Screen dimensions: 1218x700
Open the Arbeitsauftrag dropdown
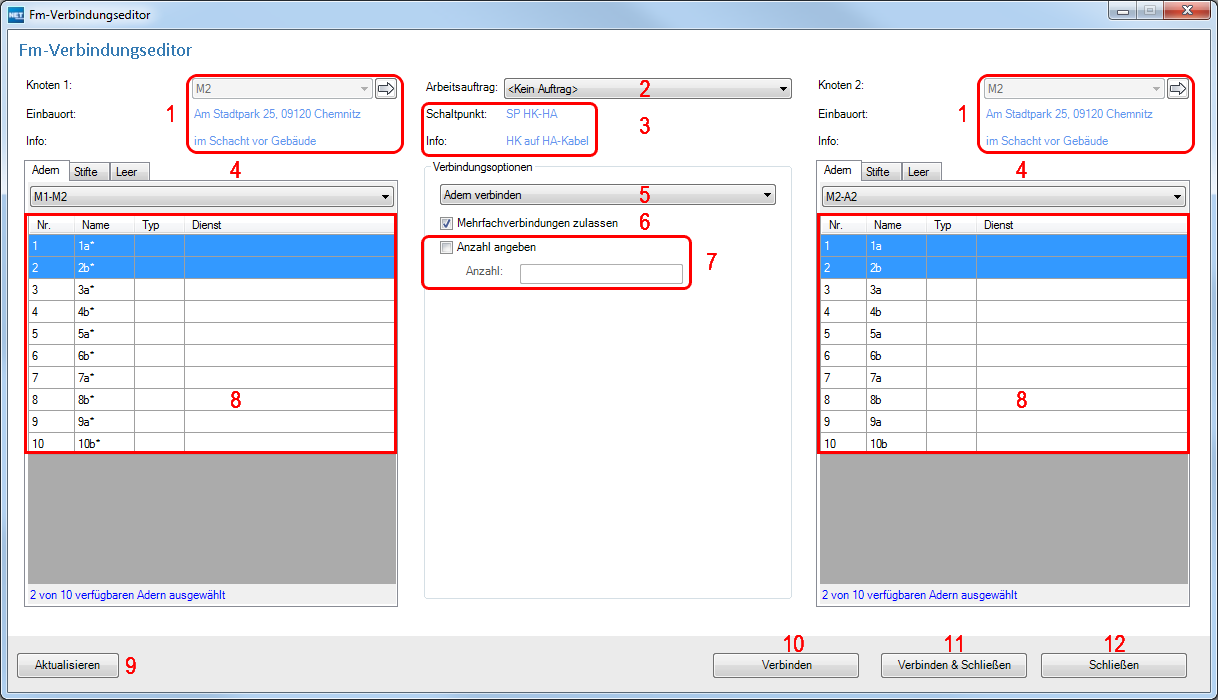647,89
